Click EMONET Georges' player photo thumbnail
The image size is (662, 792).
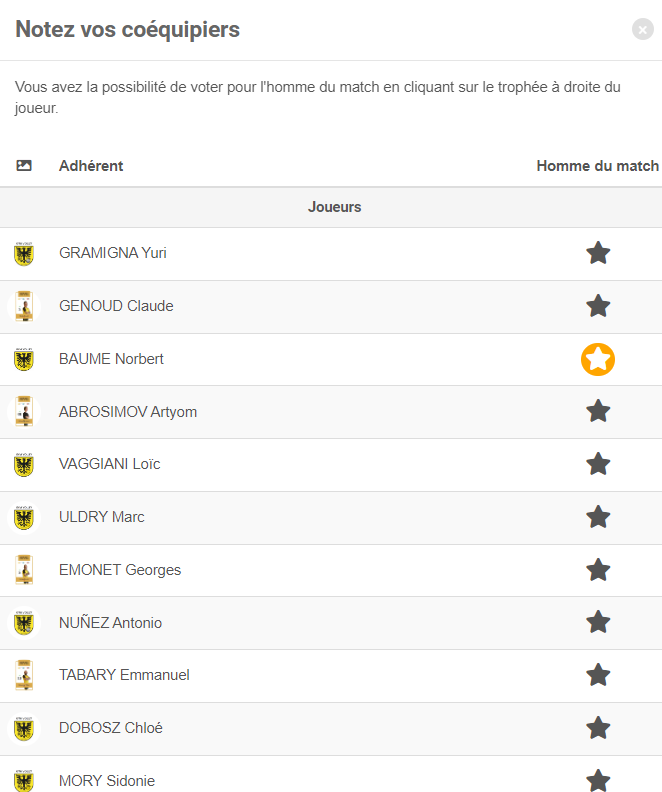point(24,570)
